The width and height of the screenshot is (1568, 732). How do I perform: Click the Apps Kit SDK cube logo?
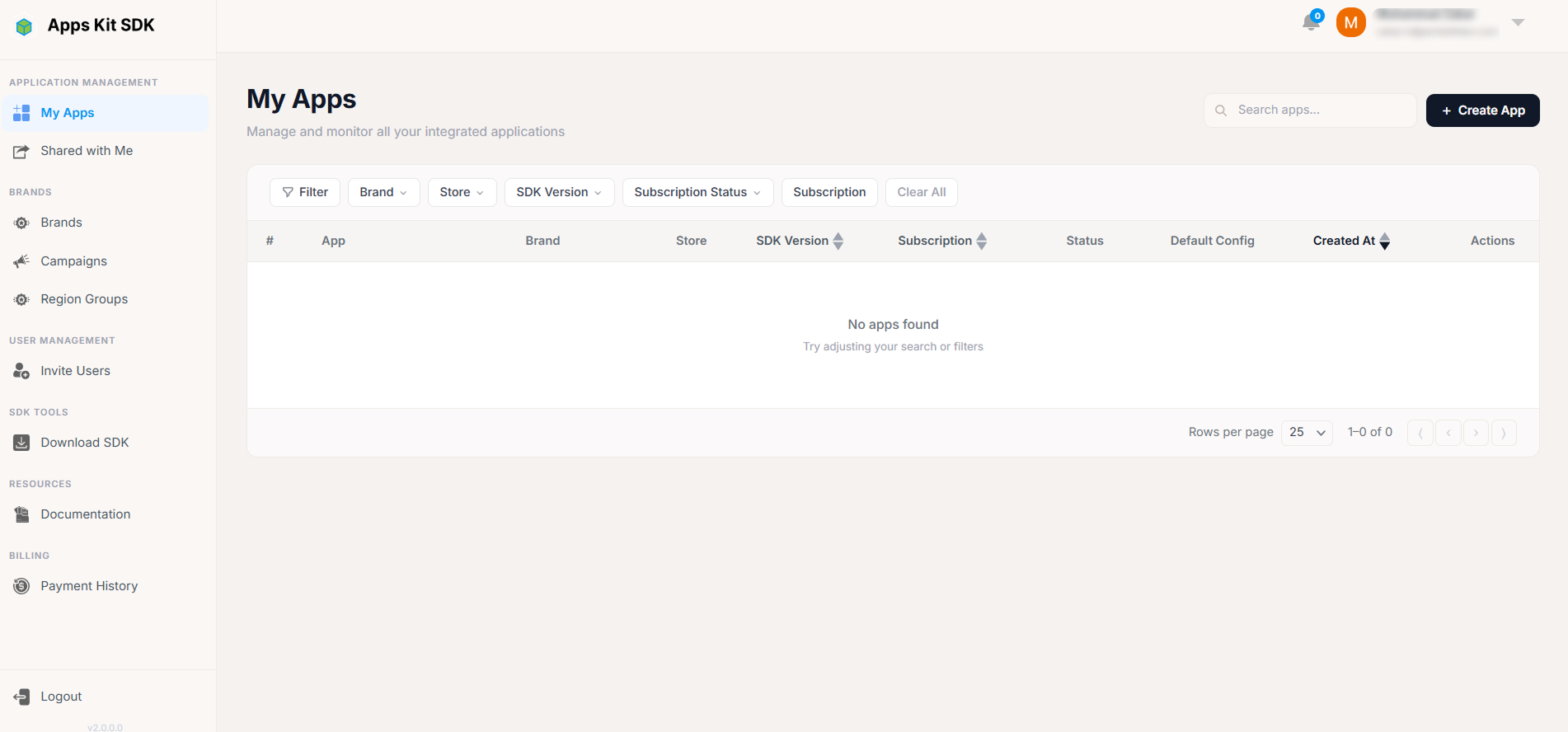(x=25, y=26)
